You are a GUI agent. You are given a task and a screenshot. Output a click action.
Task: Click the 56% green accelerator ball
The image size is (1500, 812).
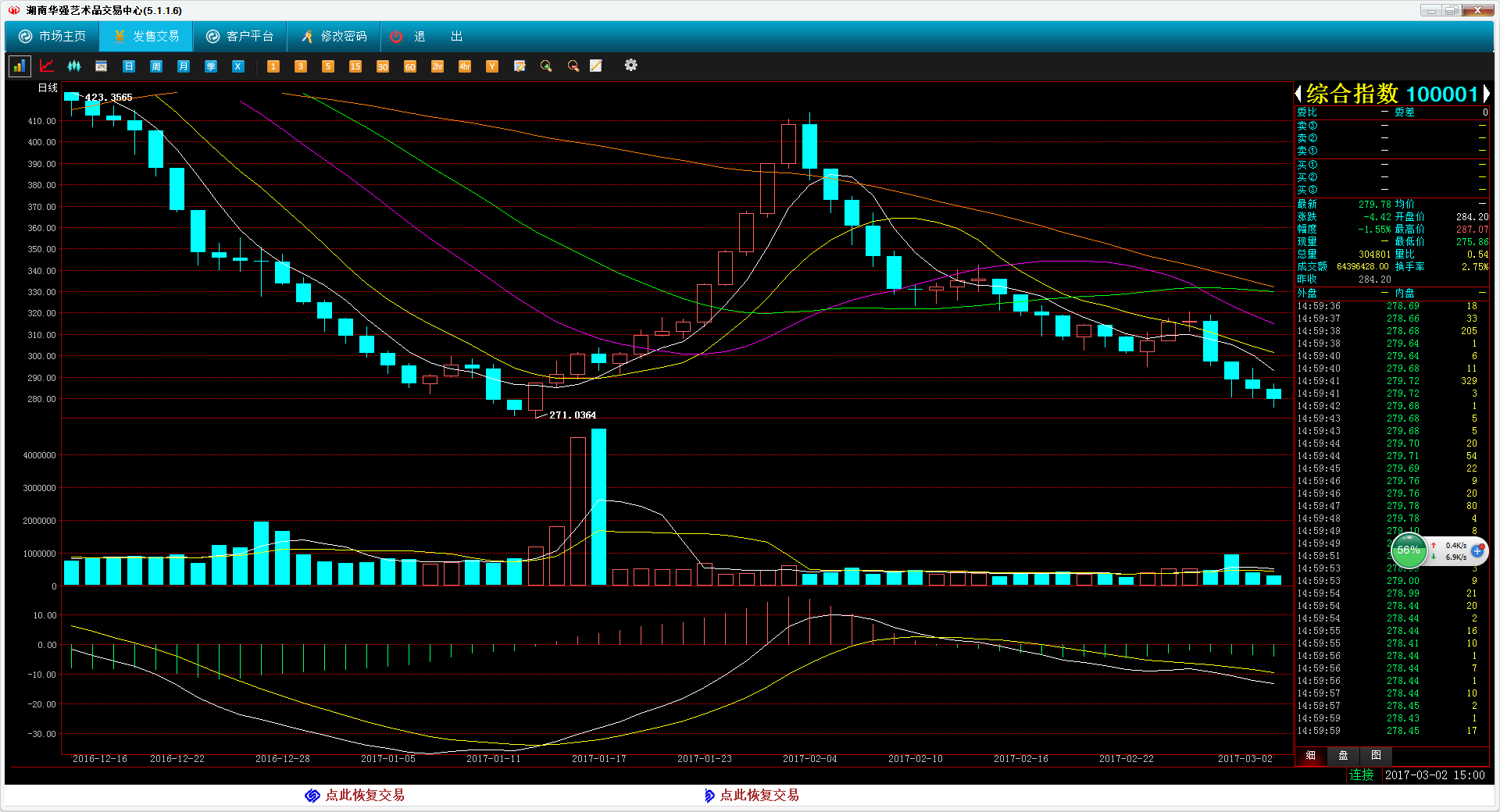1409,550
